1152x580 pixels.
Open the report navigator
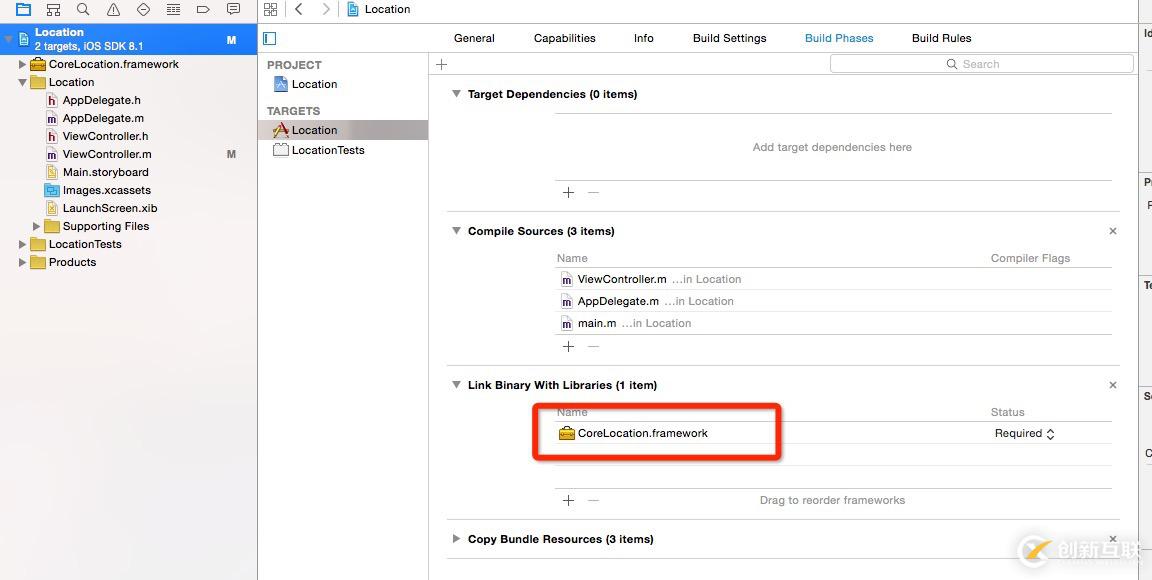tap(233, 9)
